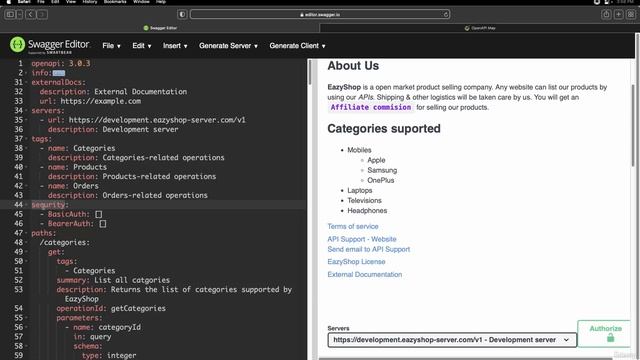
Task: Click 'Affiliate commision' highlighted text
Action: click(x=371, y=107)
